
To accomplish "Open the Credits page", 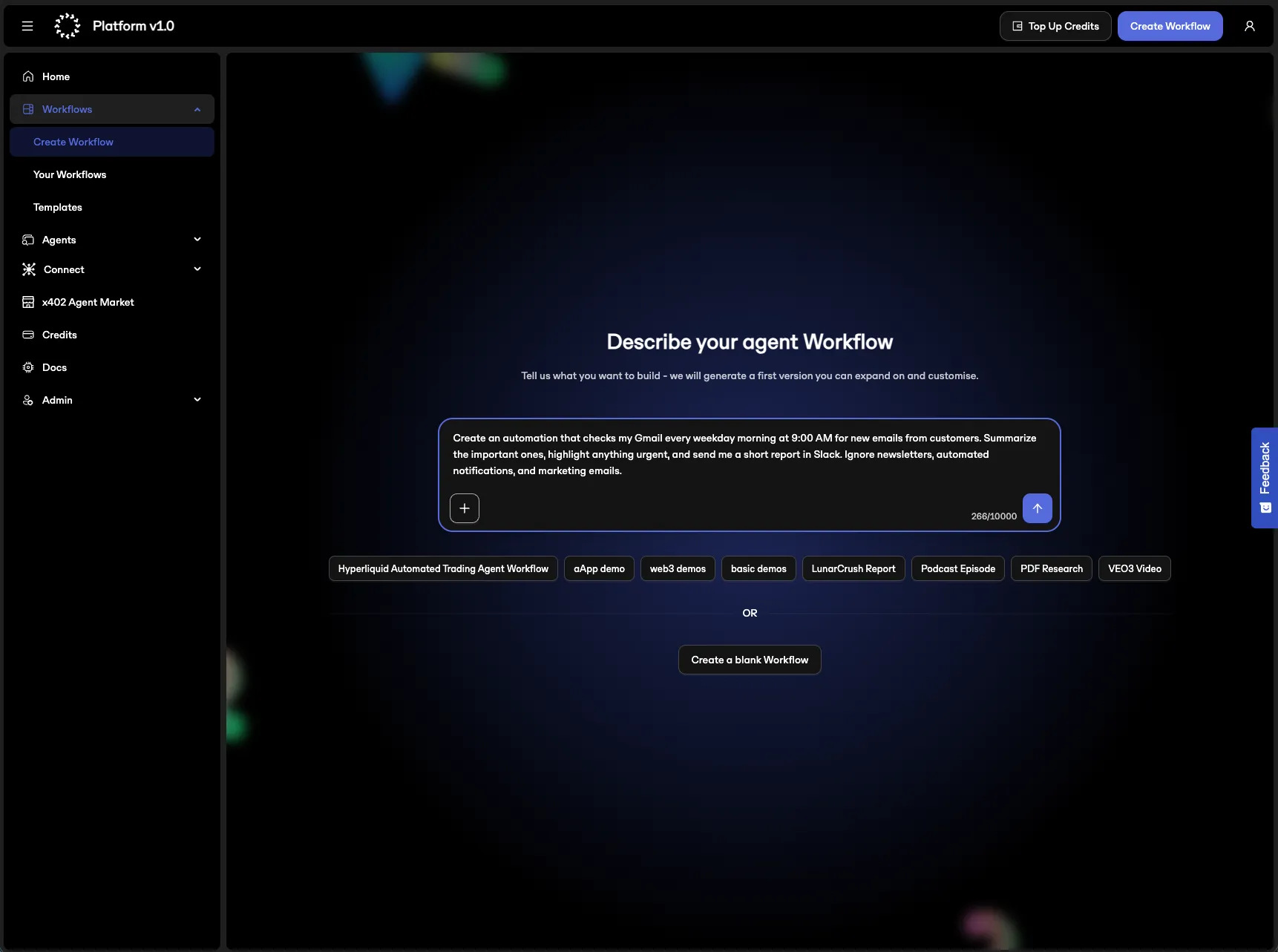I will tap(112, 335).
